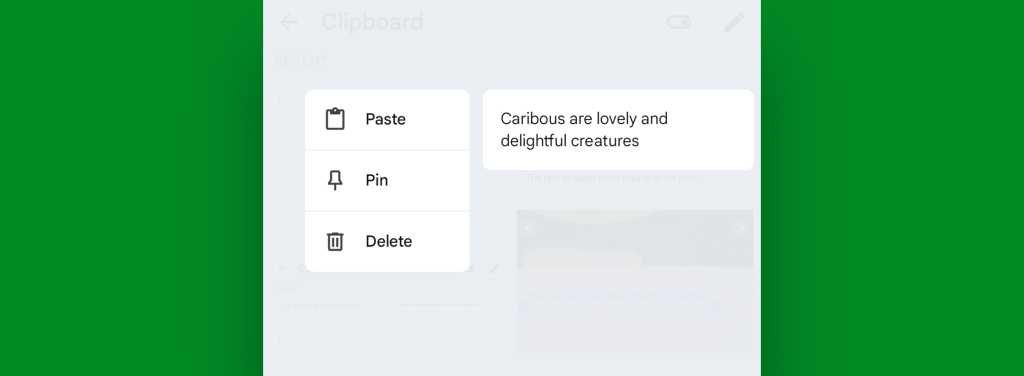Tap the faded tip text below clip card
Viewport: 1024px width, 376px height.
(614, 178)
